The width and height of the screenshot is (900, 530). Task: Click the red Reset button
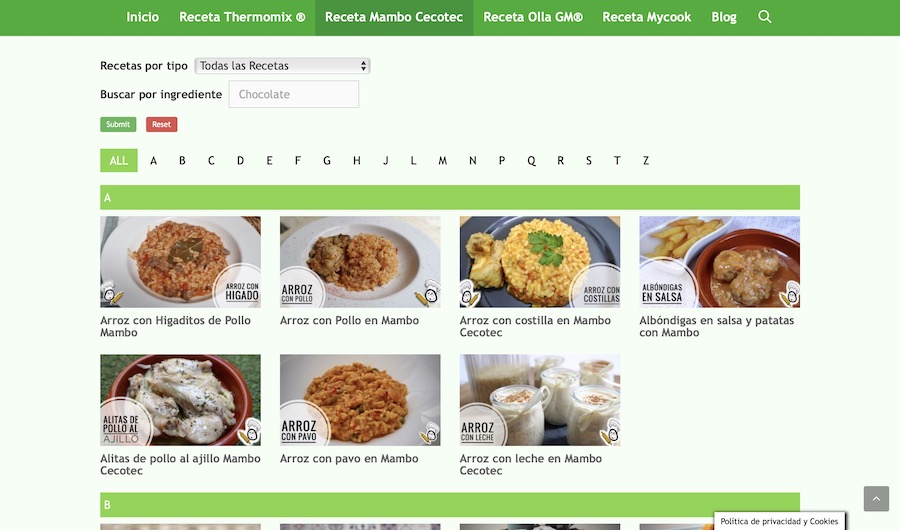(x=161, y=125)
